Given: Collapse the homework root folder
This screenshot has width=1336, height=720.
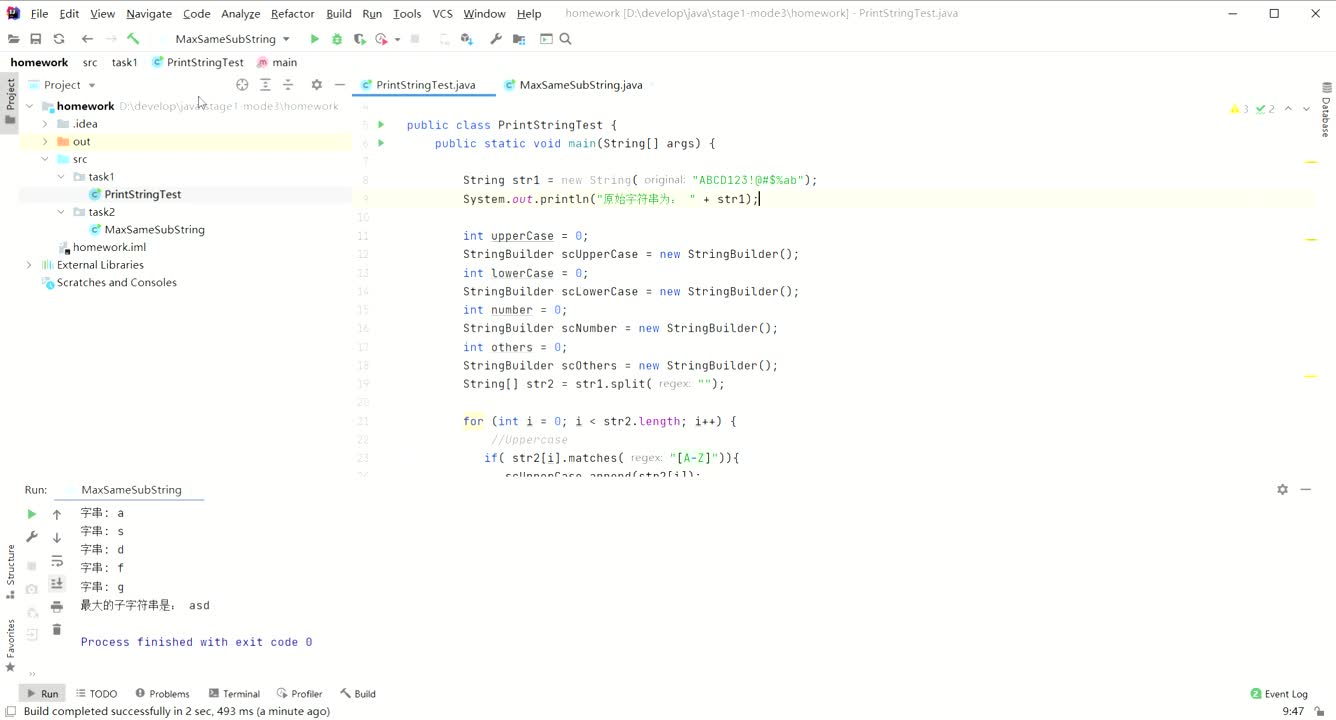Looking at the screenshot, I should [29, 106].
